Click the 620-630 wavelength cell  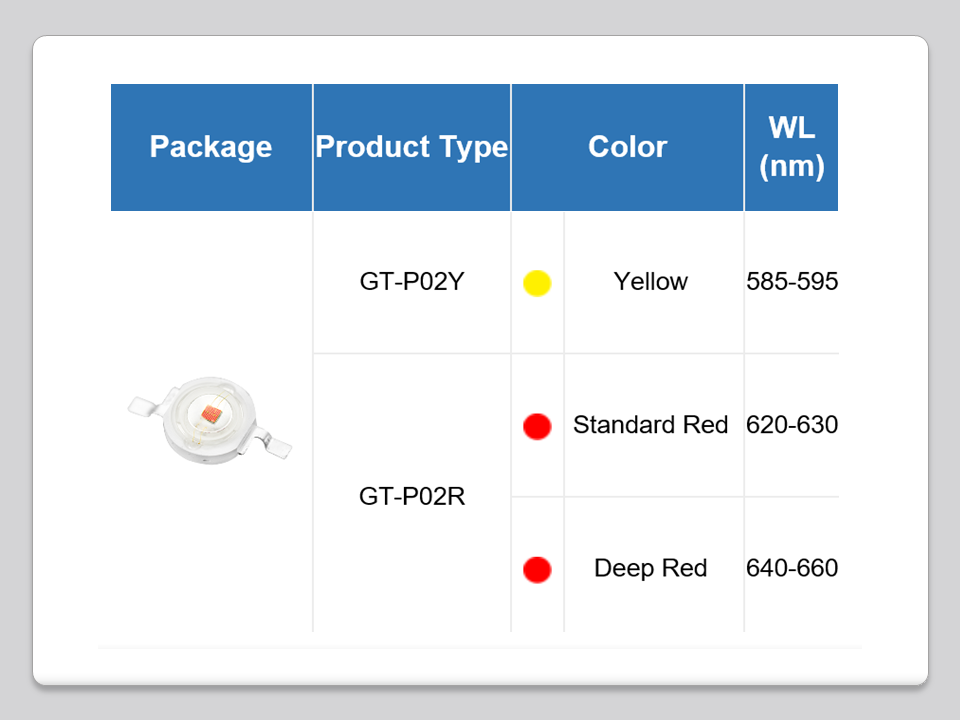[792, 425]
